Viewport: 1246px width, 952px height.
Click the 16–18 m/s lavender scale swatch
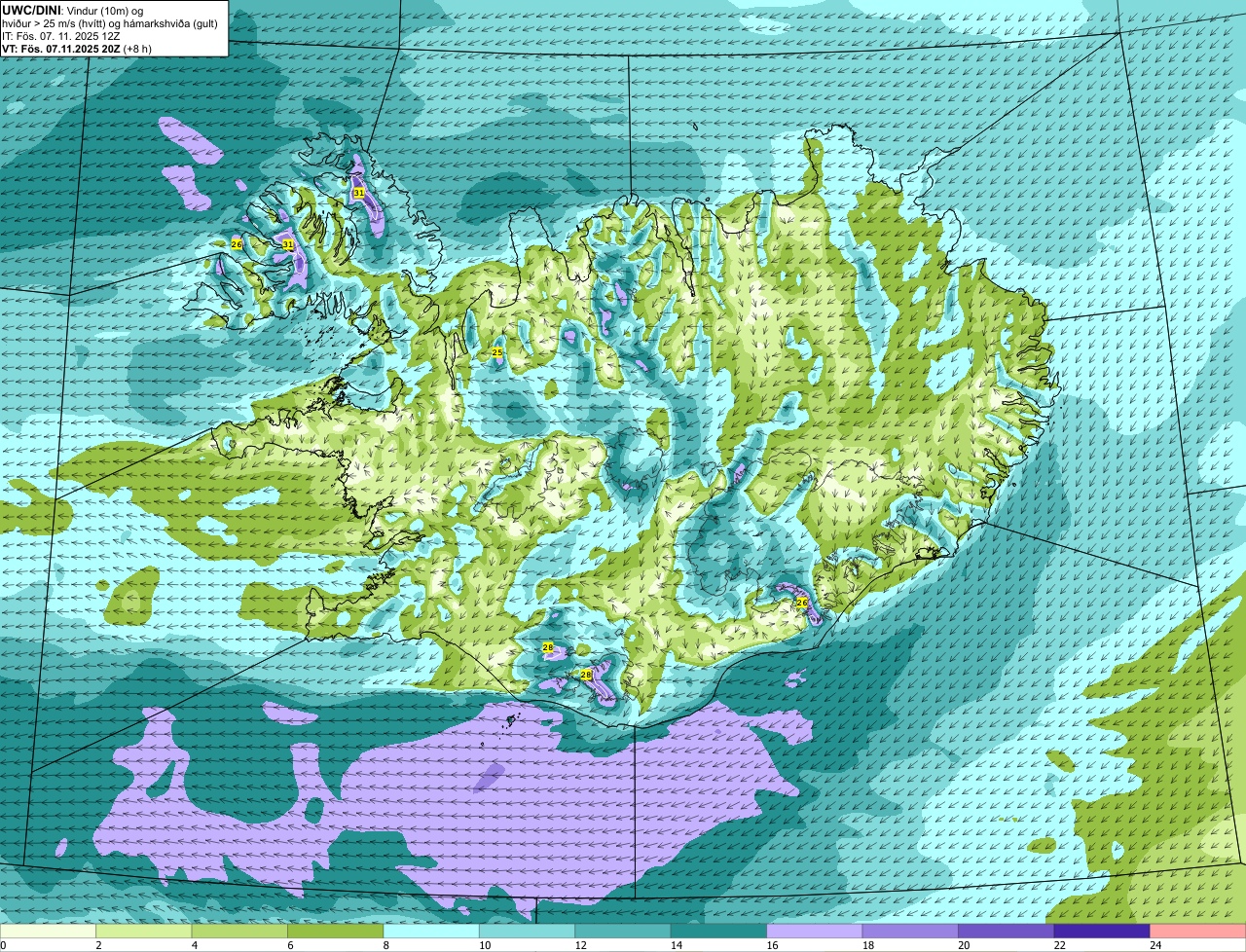814,932
